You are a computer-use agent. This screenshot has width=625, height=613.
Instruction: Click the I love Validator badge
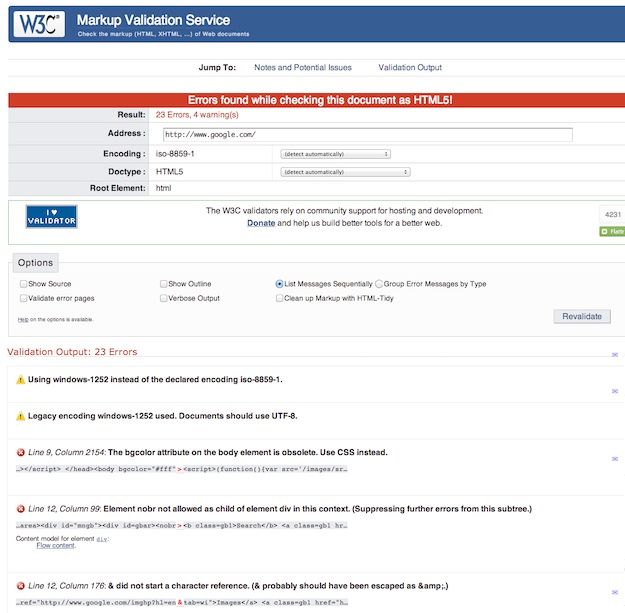(x=51, y=217)
